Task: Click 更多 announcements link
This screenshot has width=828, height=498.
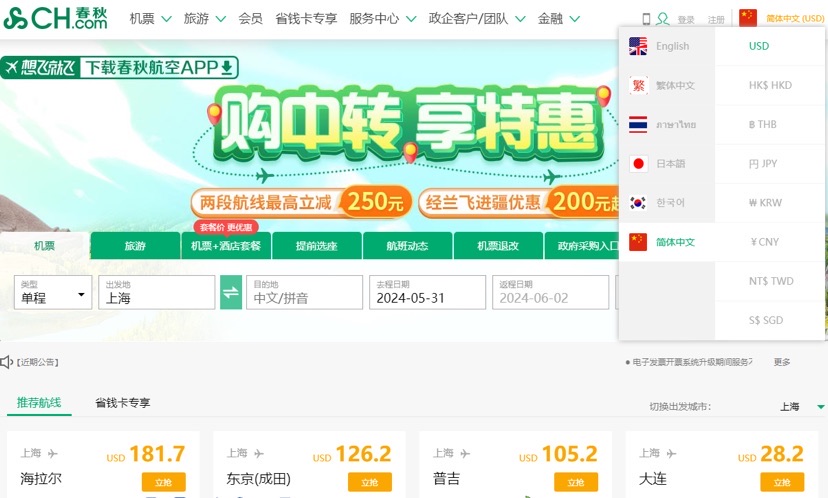Action: tap(782, 362)
